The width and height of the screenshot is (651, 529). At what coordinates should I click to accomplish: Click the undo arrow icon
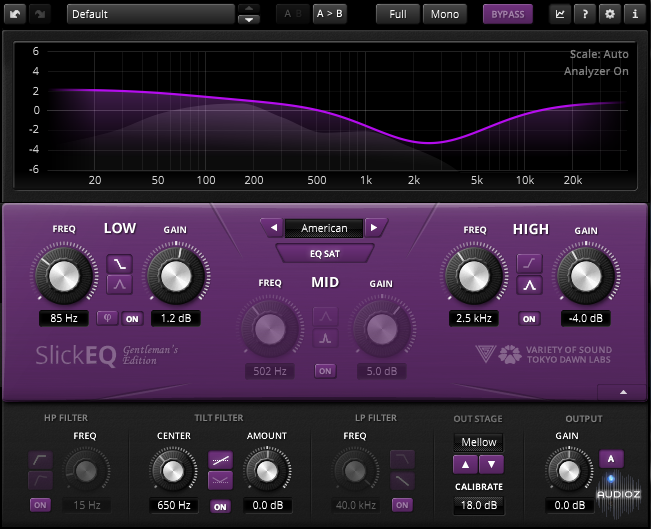(15, 14)
